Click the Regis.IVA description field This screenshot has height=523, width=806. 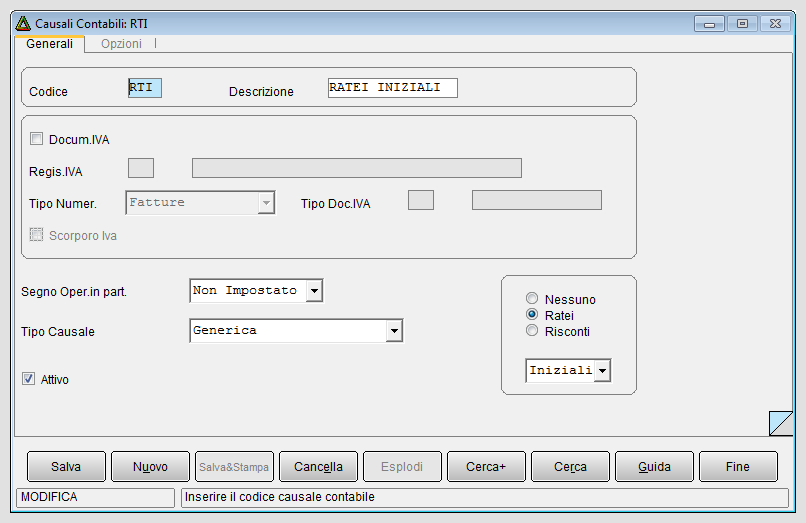357,168
